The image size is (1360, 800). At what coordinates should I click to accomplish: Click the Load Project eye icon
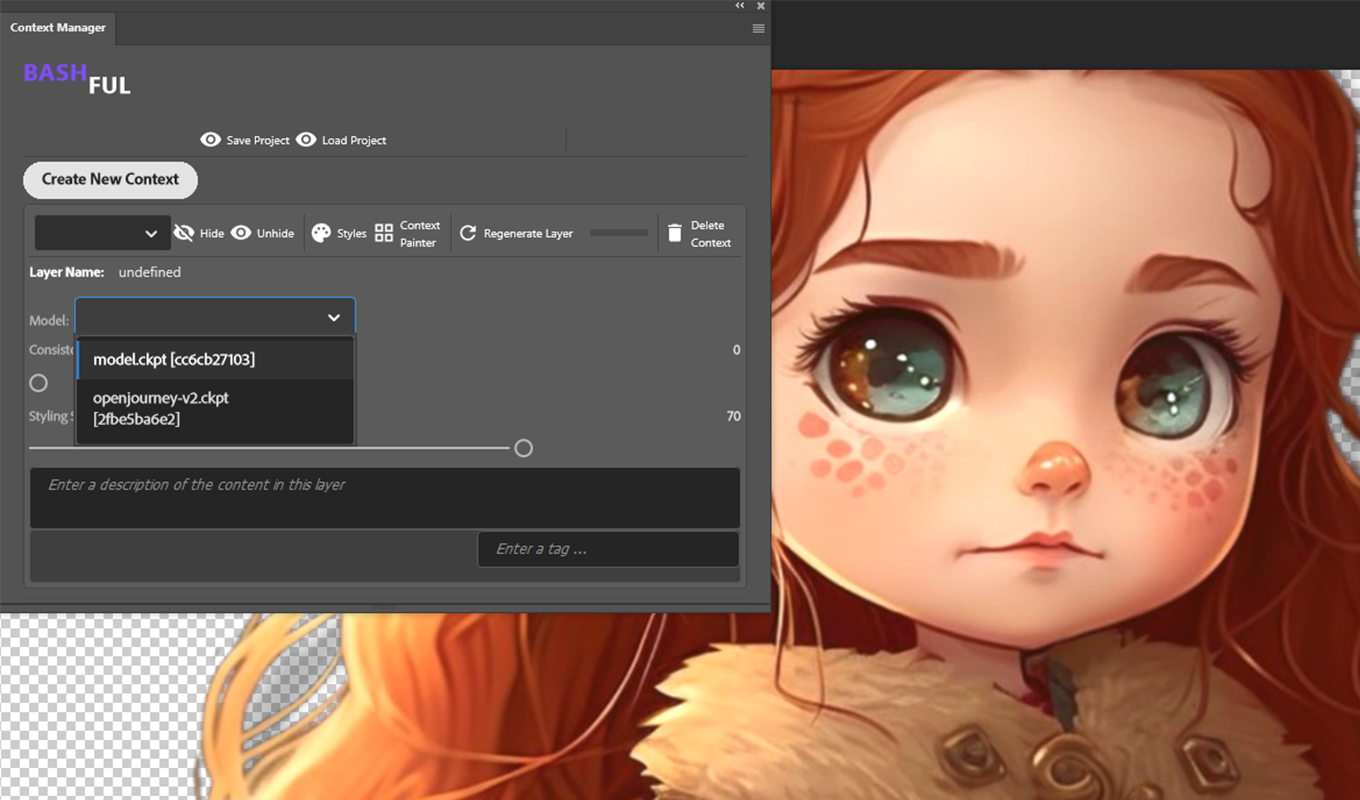tap(306, 140)
